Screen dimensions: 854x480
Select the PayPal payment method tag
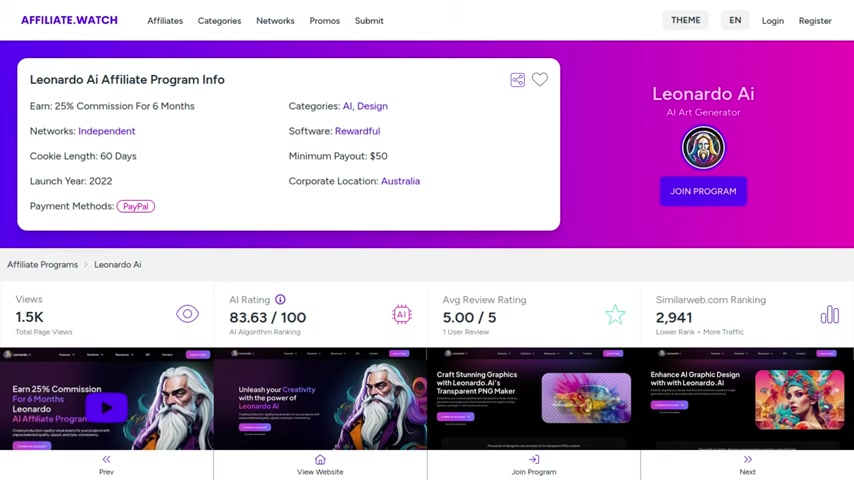pyautogui.click(x=136, y=206)
